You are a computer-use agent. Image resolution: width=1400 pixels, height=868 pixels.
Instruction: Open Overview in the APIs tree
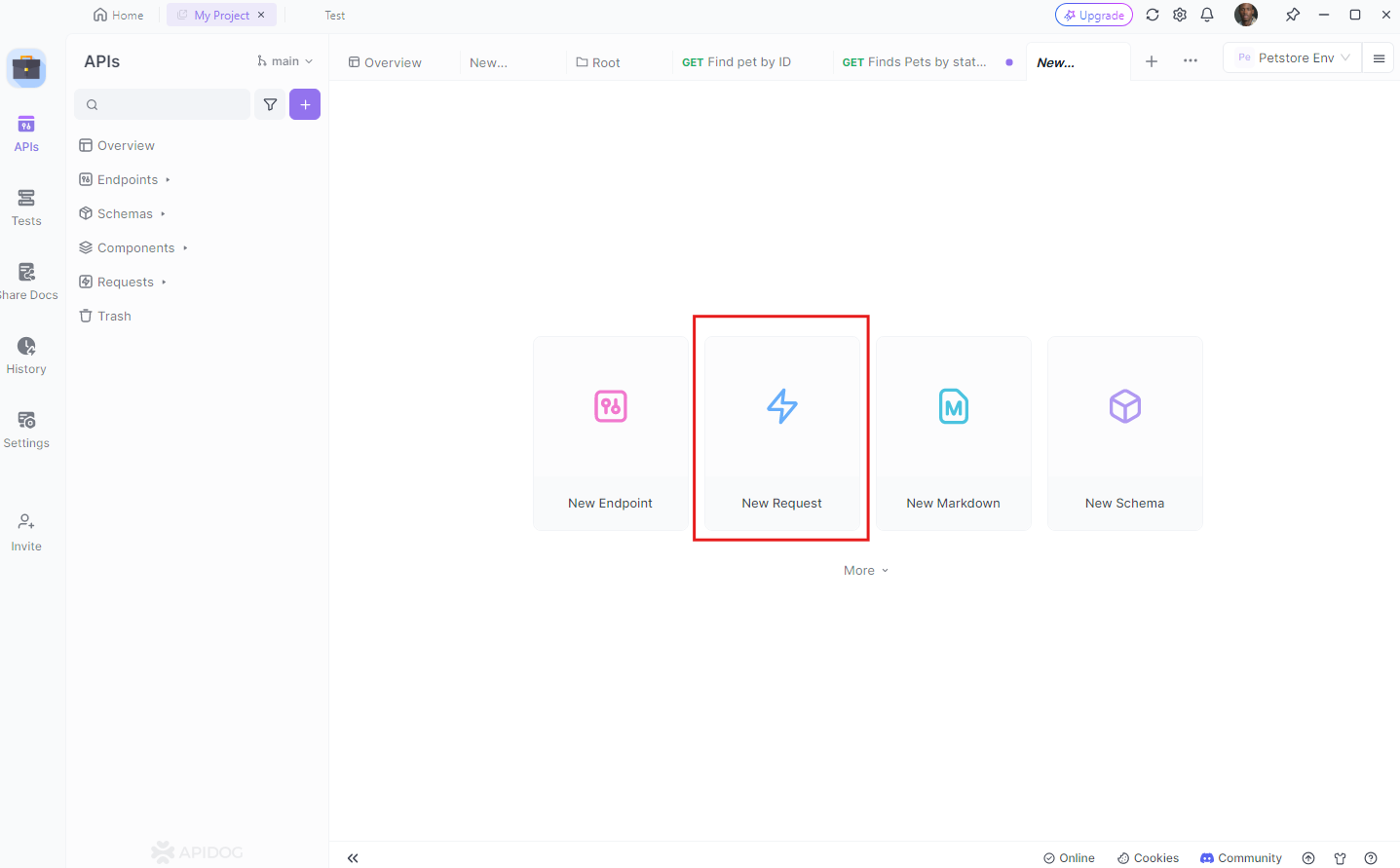[x=117, y=145]
